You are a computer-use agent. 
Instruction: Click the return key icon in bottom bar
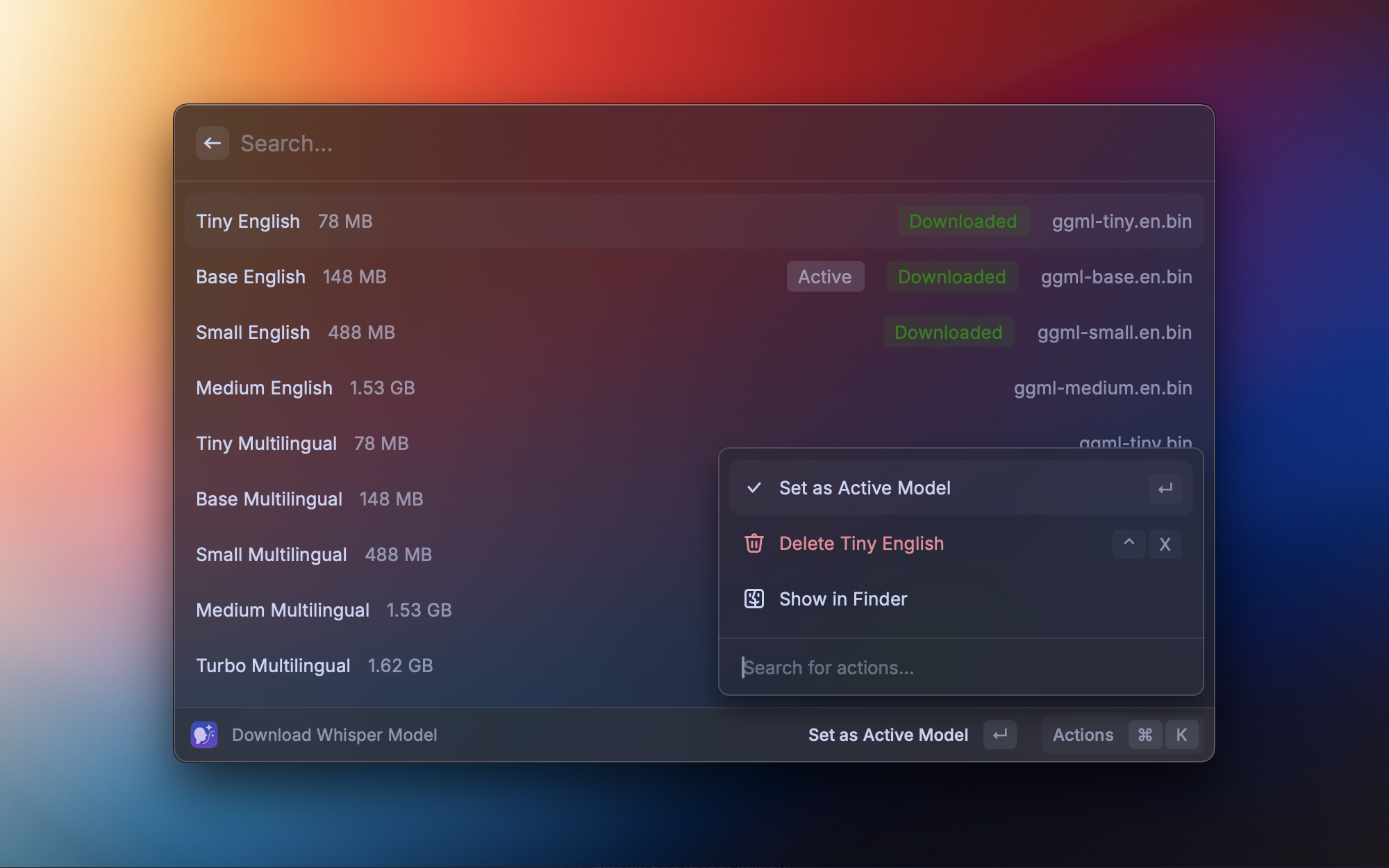tap(999, 735)
